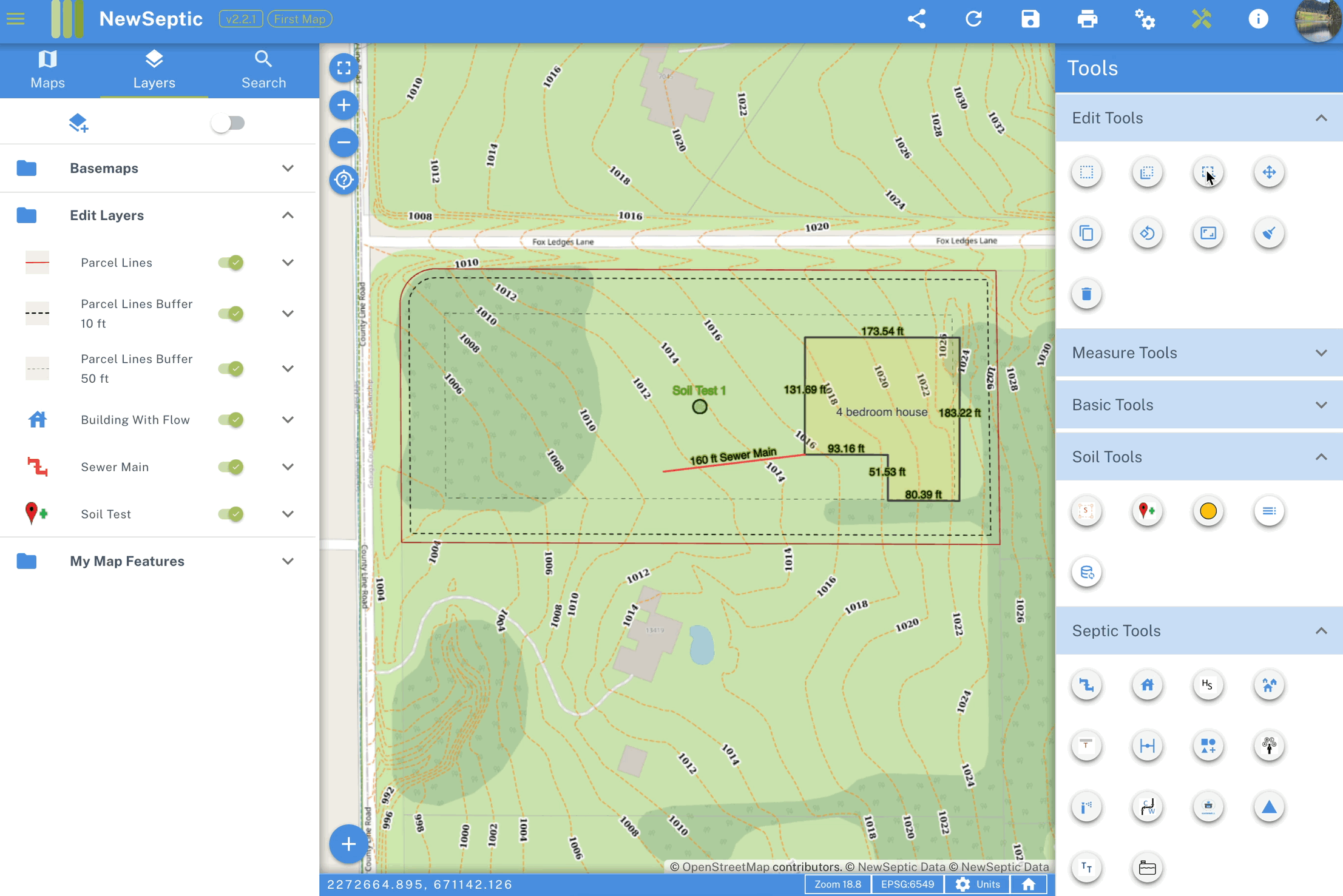Select the sewer main septic tool
Screen dimensions: 1343x896
pyautogui.click(x=1086, y=685)
